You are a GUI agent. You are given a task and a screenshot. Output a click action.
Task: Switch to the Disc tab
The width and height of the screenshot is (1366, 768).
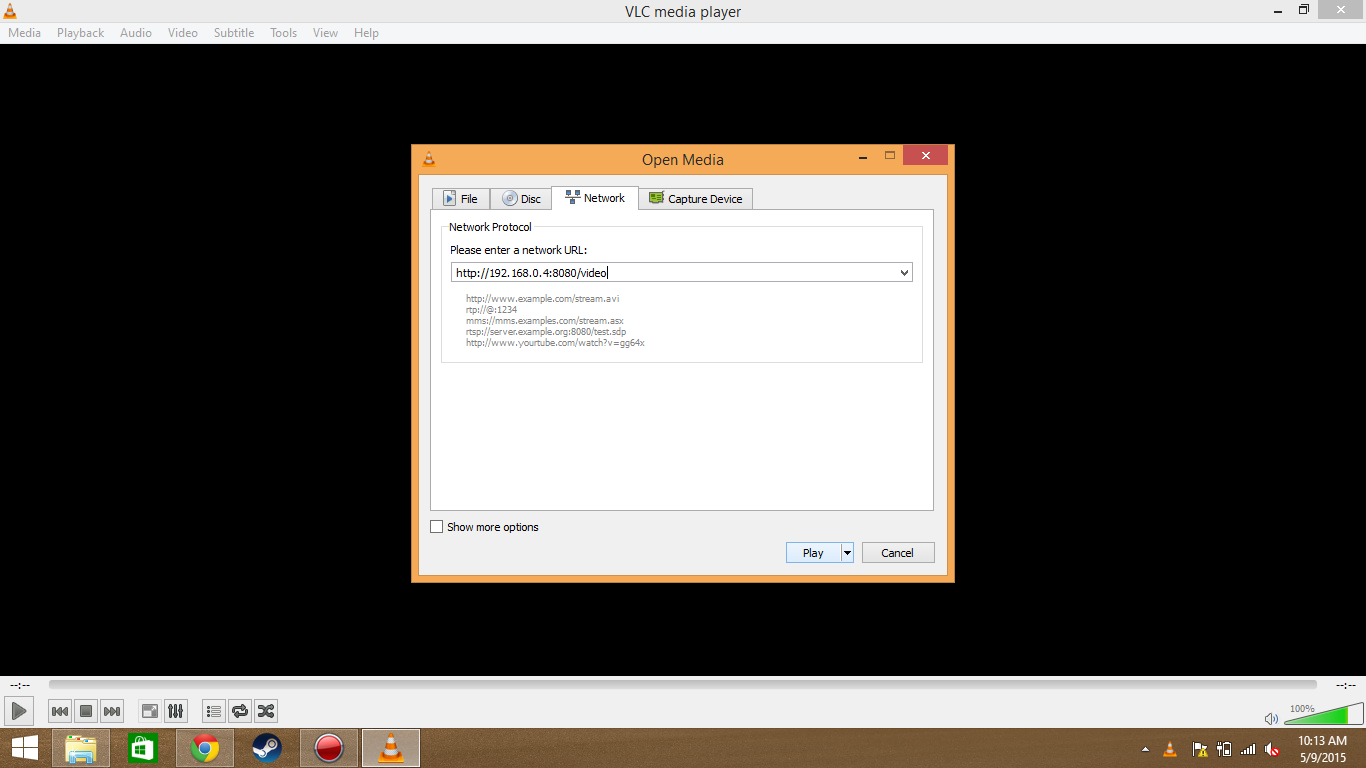pyautogui.click(x=521, y=199)
